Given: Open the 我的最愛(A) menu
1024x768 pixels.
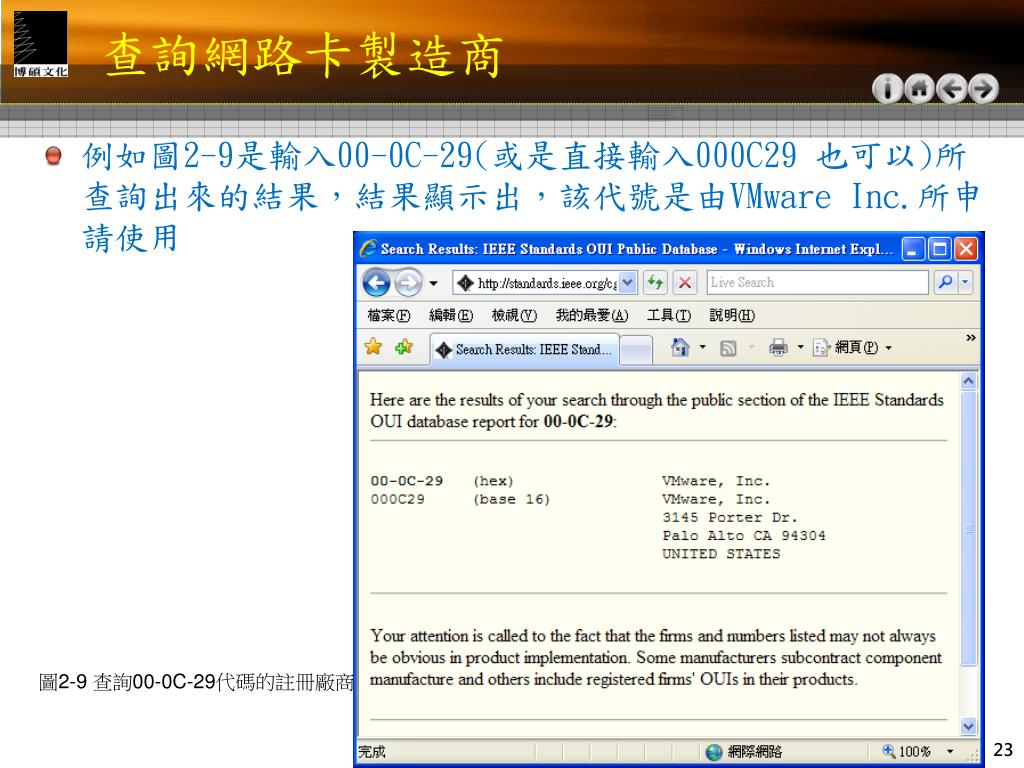Looking at the screenshot, I should (x=592, y=315).
